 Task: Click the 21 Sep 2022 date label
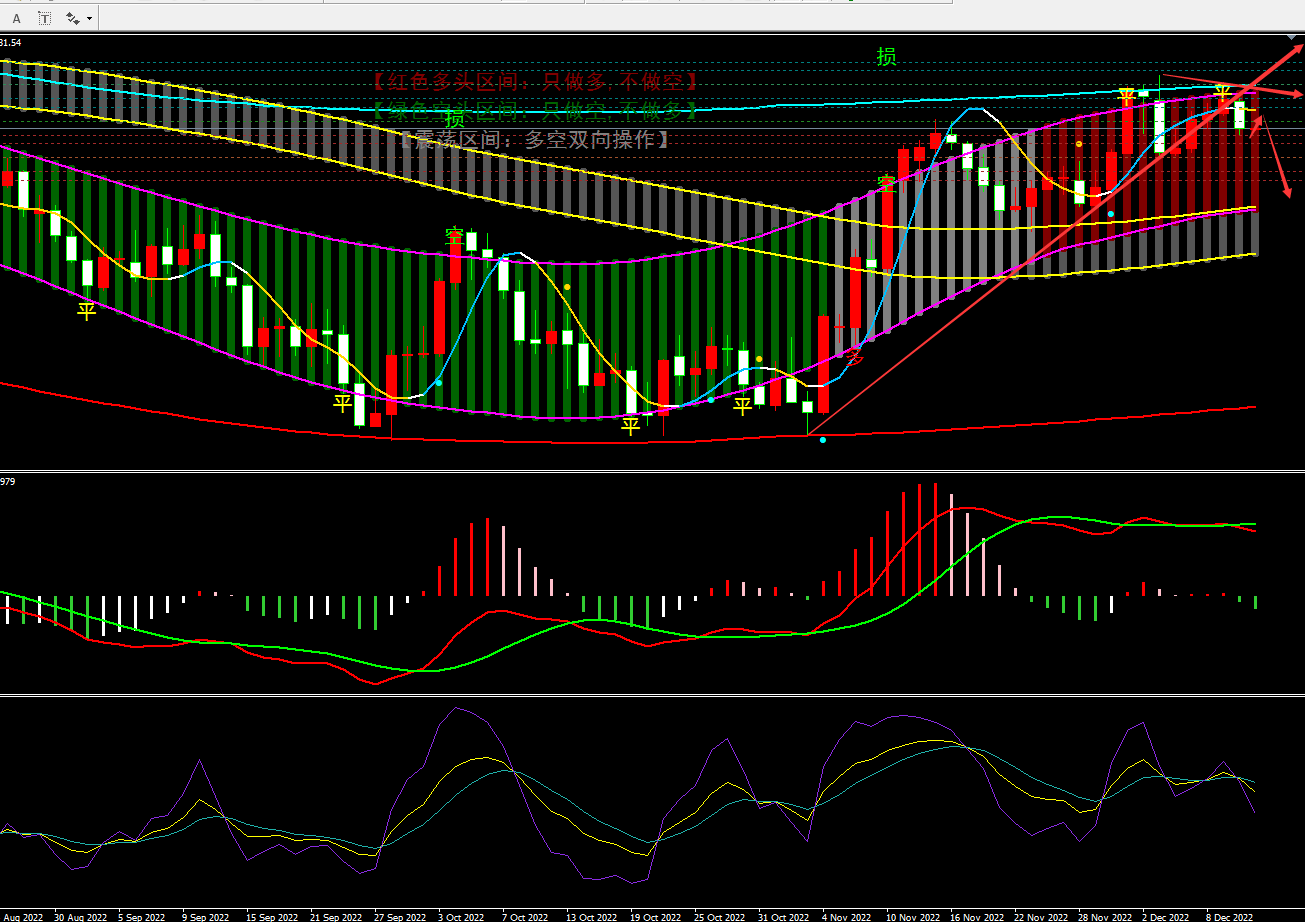[x=336, y=917]
